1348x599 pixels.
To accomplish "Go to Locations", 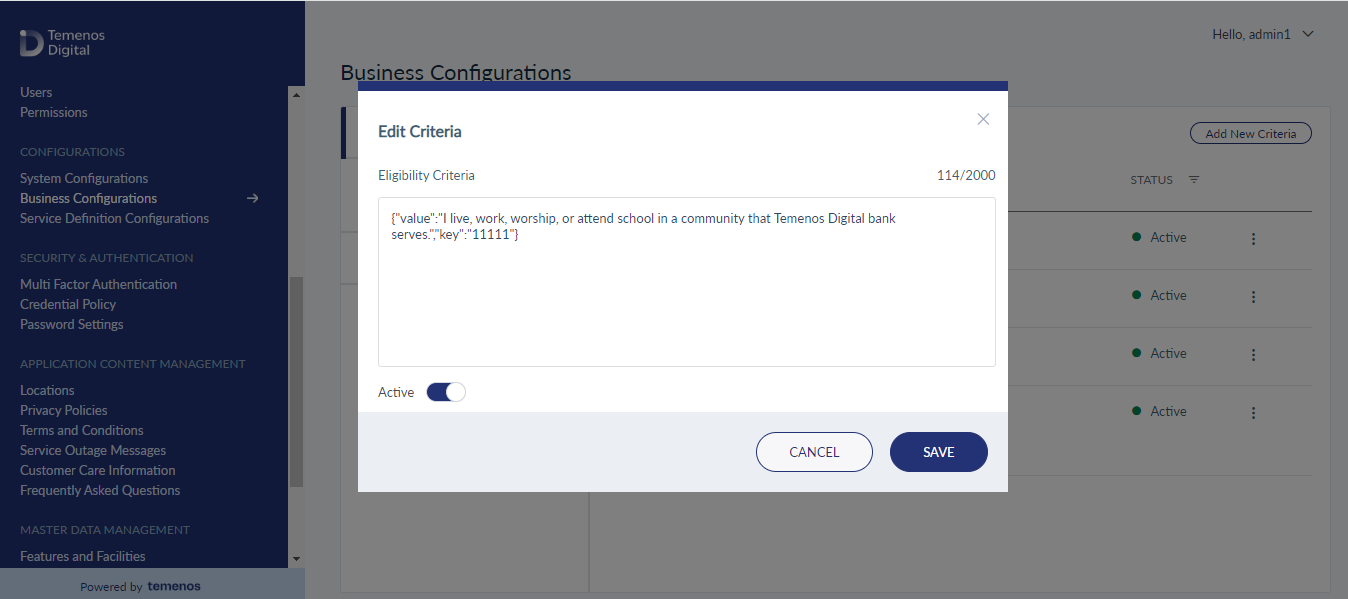I will tap(47, 390).
